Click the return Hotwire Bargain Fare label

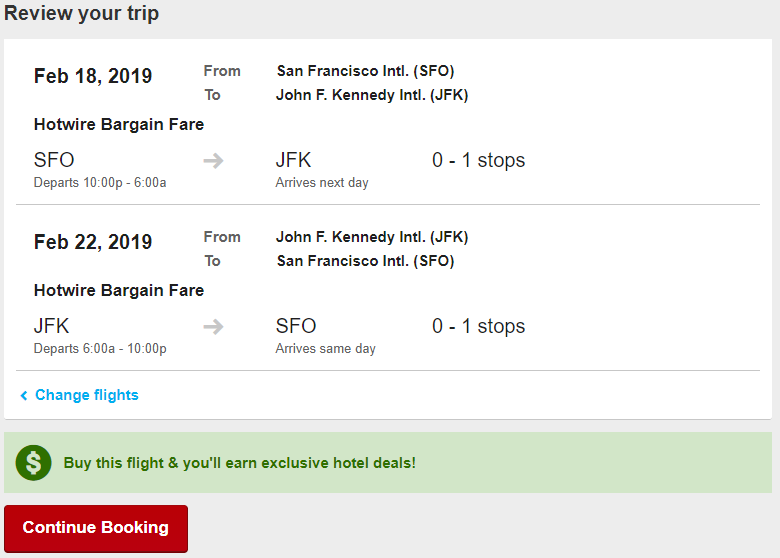[x=119, y=290]
